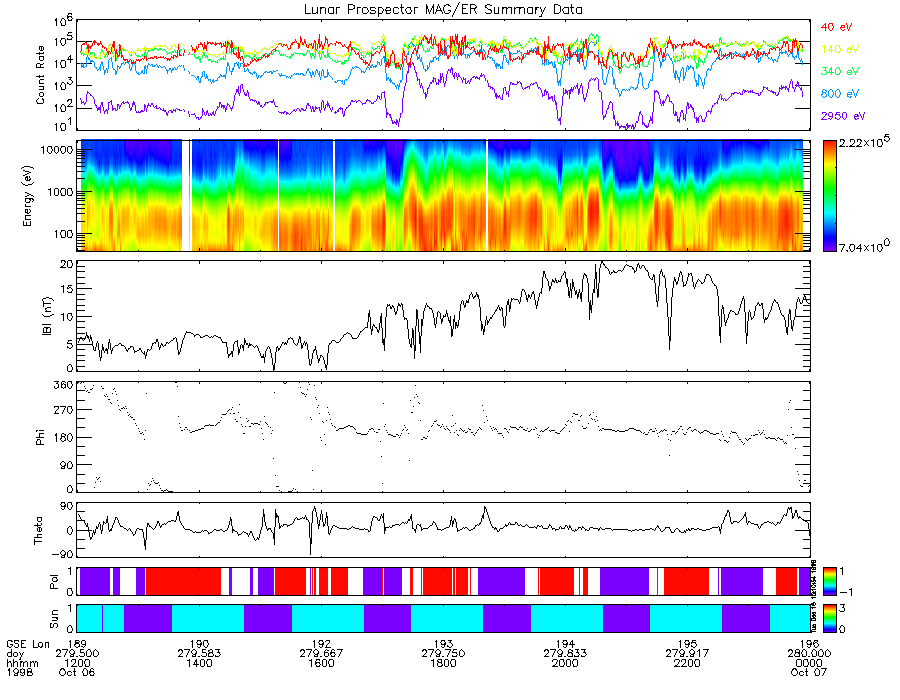The image size is (900, 700).
Task: Click the Pol panel color bar legend
Action: [x=829, y=581]
